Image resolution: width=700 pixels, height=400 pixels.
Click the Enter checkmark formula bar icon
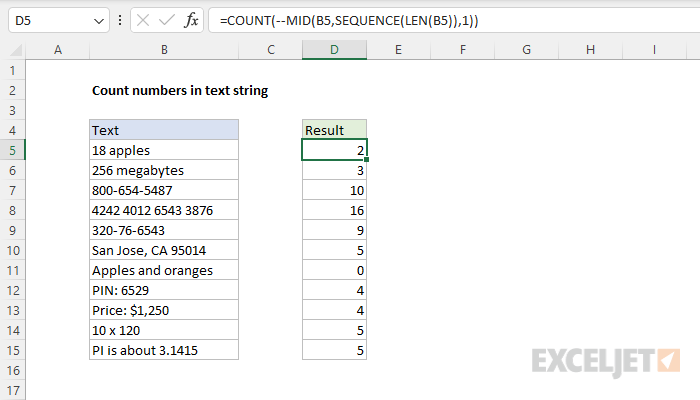coord(167,20)
